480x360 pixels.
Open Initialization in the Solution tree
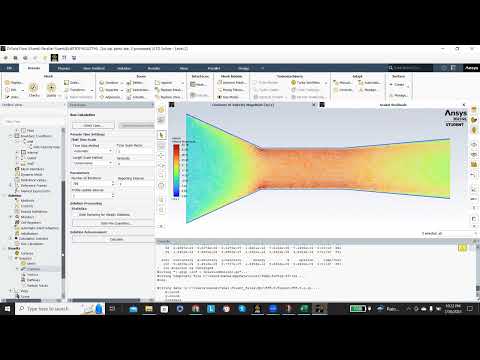[x=27, y=233]
